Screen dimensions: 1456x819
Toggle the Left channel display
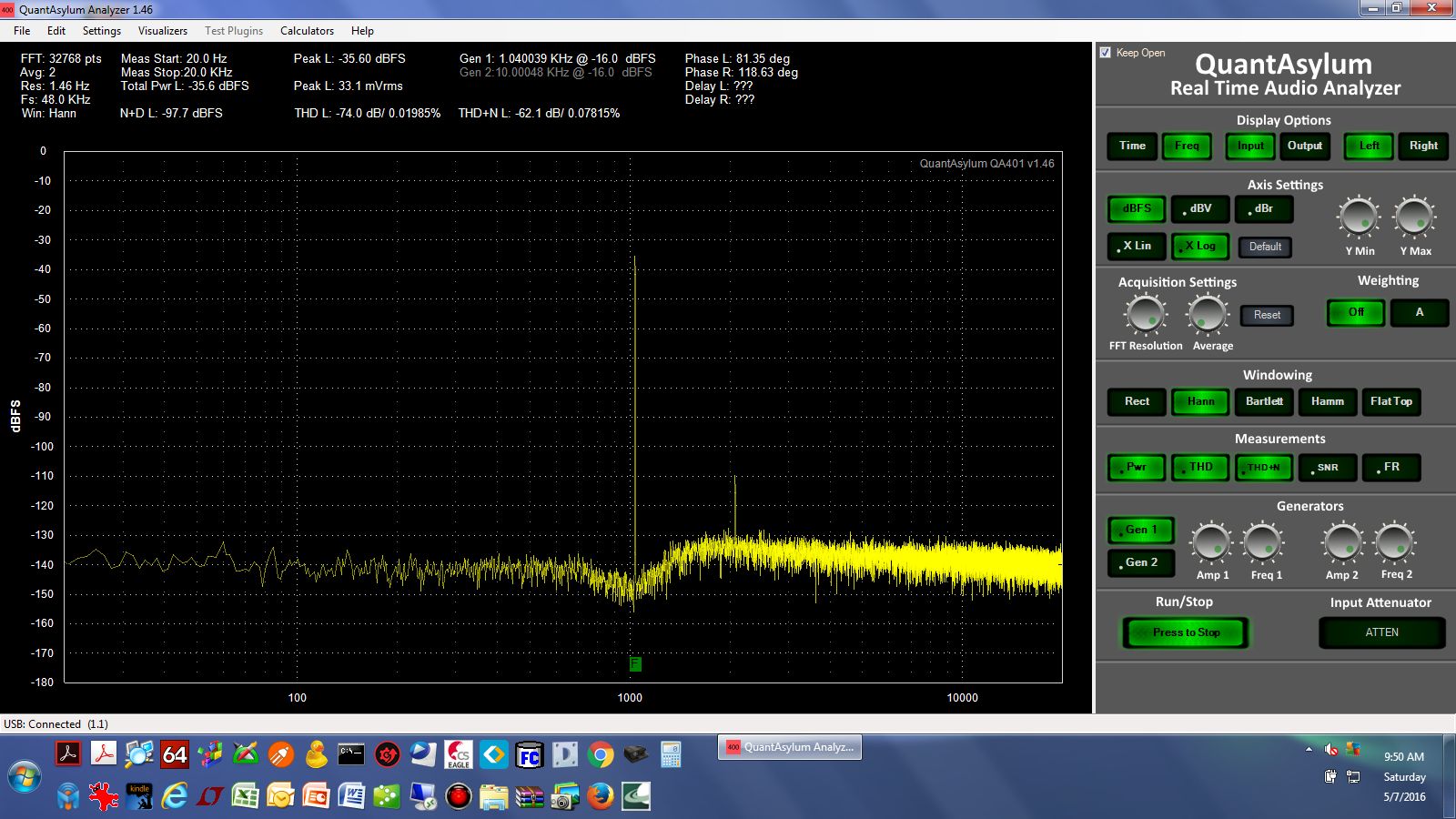coord(1369,146)
